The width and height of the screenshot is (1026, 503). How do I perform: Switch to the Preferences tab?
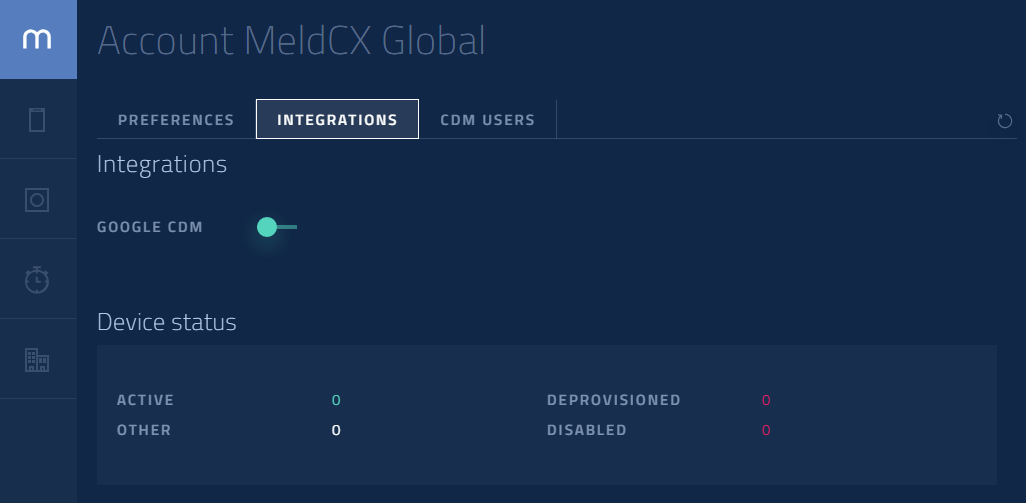176,120
